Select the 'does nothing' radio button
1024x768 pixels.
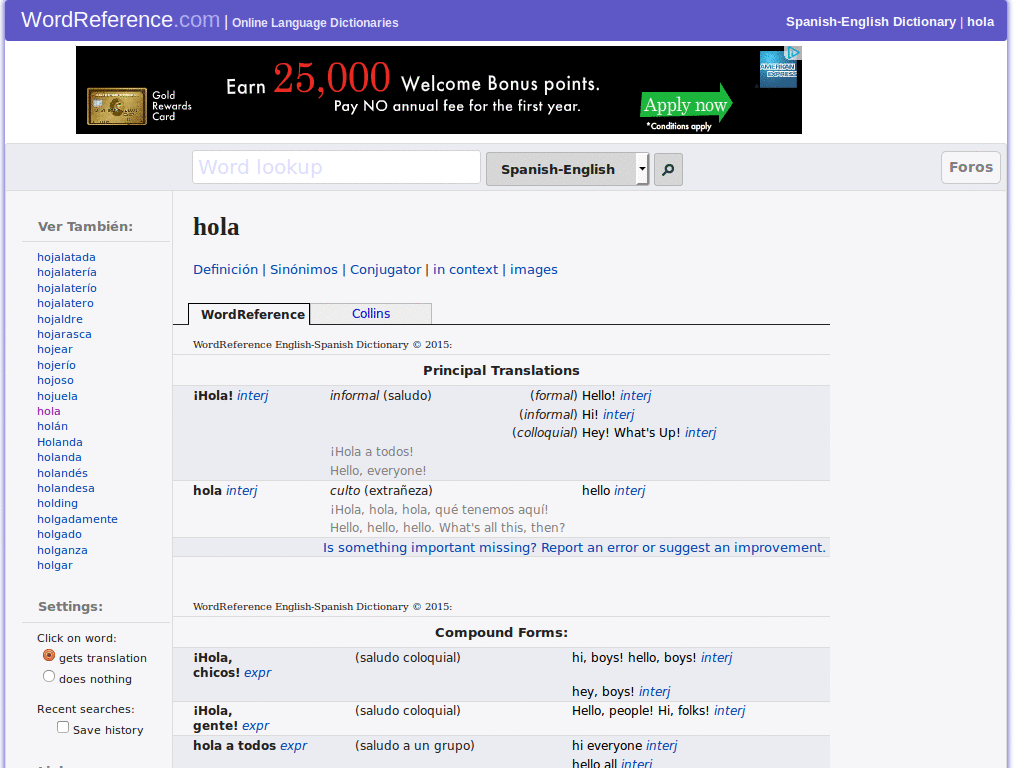coord(49,677)
